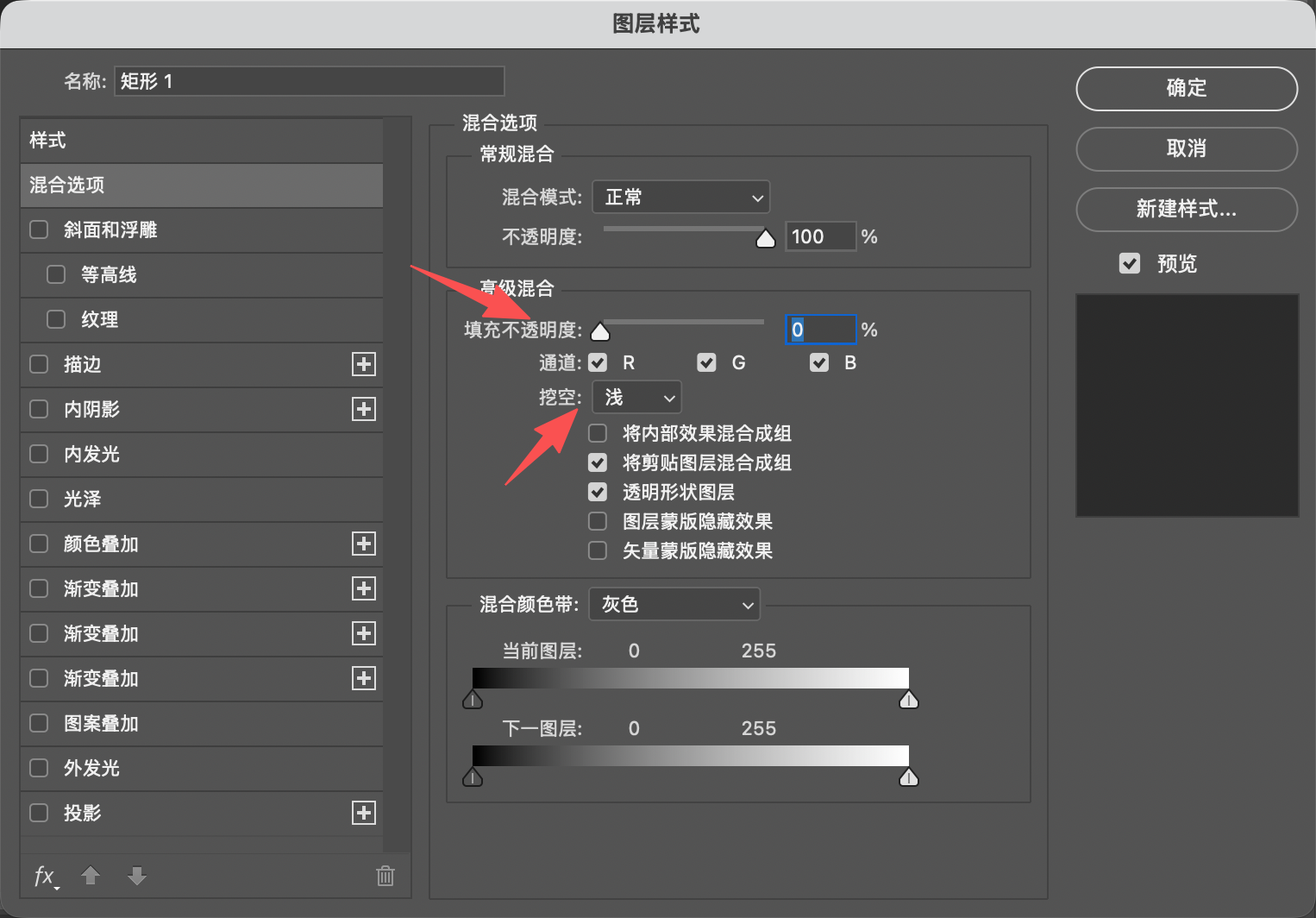Image resolution: width=1316 pixels, height=918 pixels.
Task: Enable 等高线 checkbox
Action: 56,274
